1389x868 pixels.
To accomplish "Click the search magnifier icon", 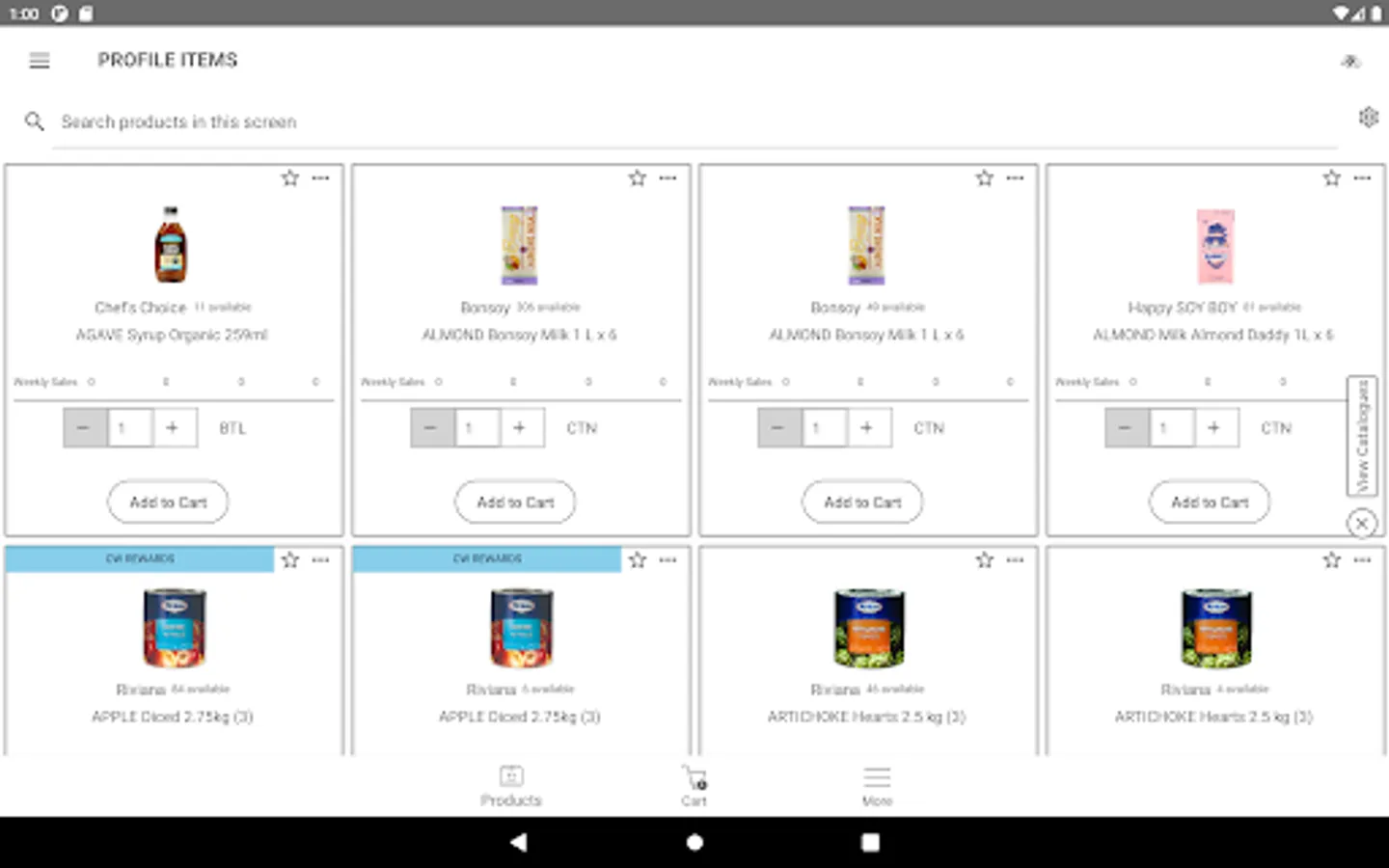I will coord(34,122).
